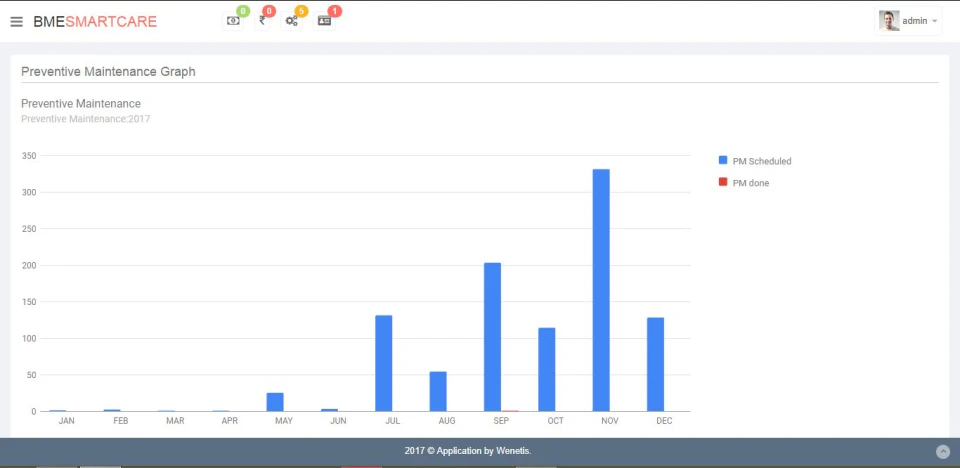
Task: Open the hamburger sidebar menu
Action: [x=17, y=21]
